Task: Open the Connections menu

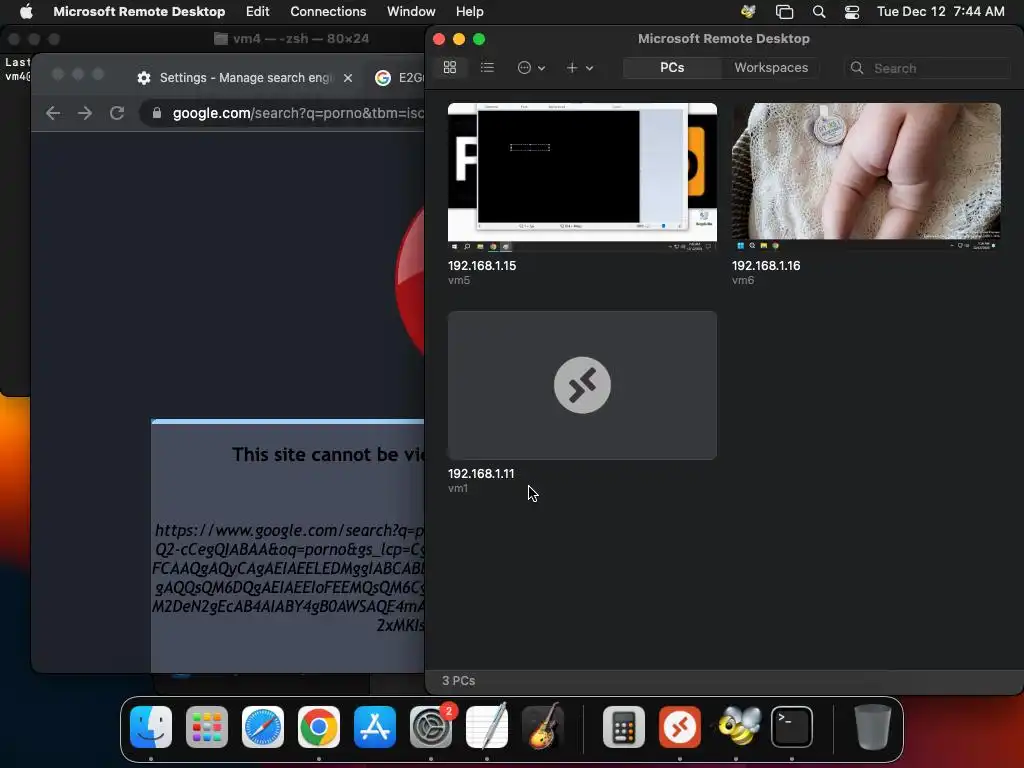Action: (328, 11)
